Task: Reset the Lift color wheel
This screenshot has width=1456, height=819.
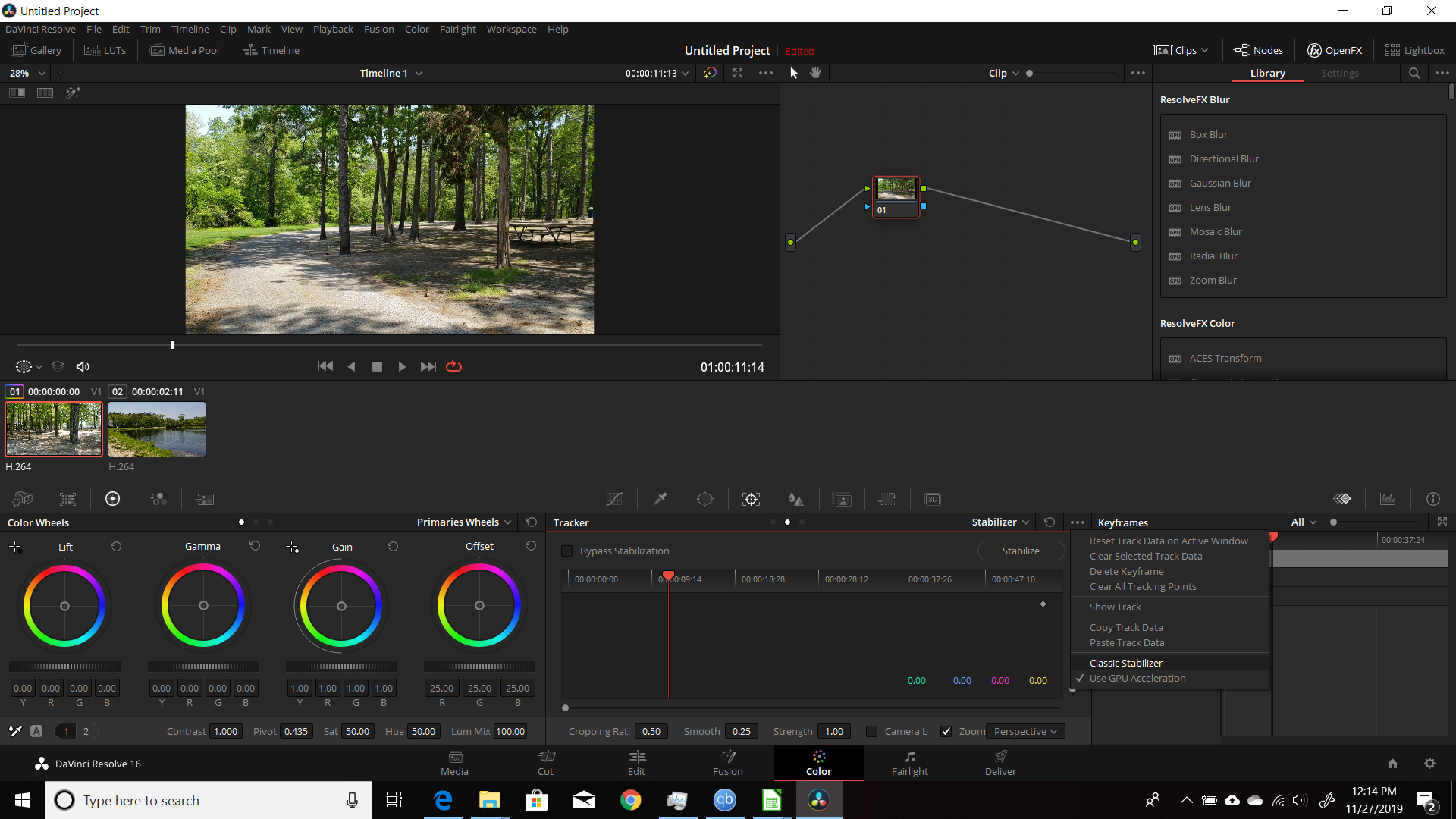Action: point(116,546)
